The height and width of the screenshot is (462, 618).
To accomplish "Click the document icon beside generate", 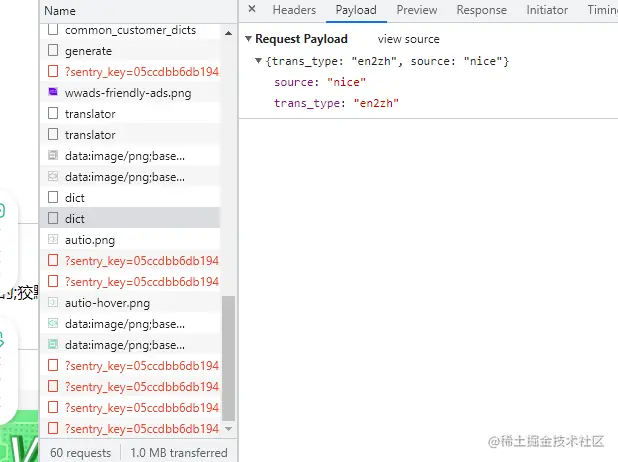I will tap(53, 50).
